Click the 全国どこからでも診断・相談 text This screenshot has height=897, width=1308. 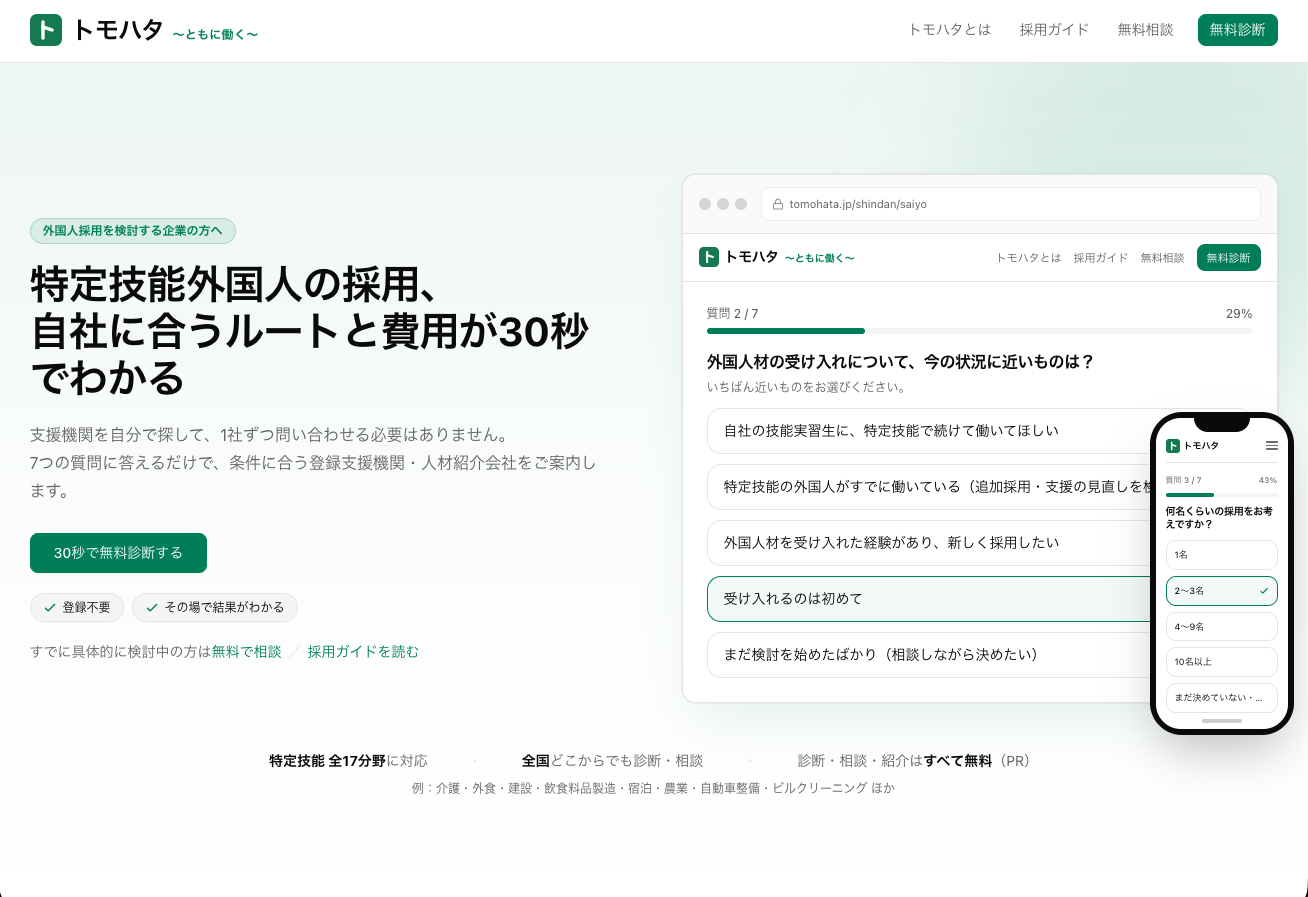point(612,761)
